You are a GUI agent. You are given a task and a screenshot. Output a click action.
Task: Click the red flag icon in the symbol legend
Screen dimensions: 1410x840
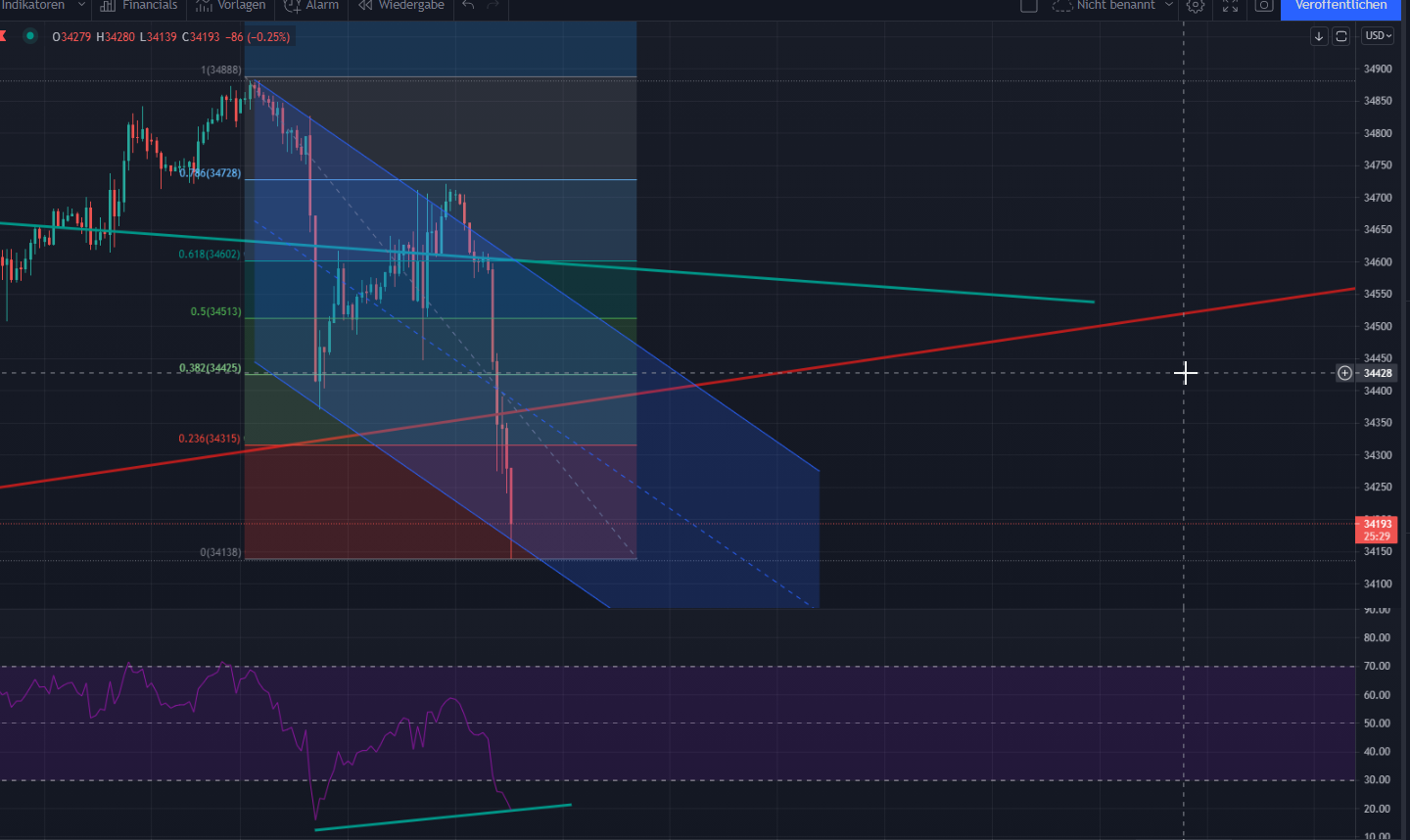[x=3, y=35]
